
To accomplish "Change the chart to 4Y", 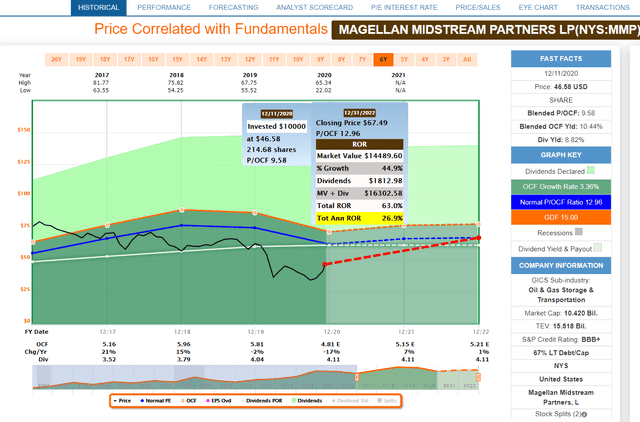I will pyautogui.click(x=425, y=60).
